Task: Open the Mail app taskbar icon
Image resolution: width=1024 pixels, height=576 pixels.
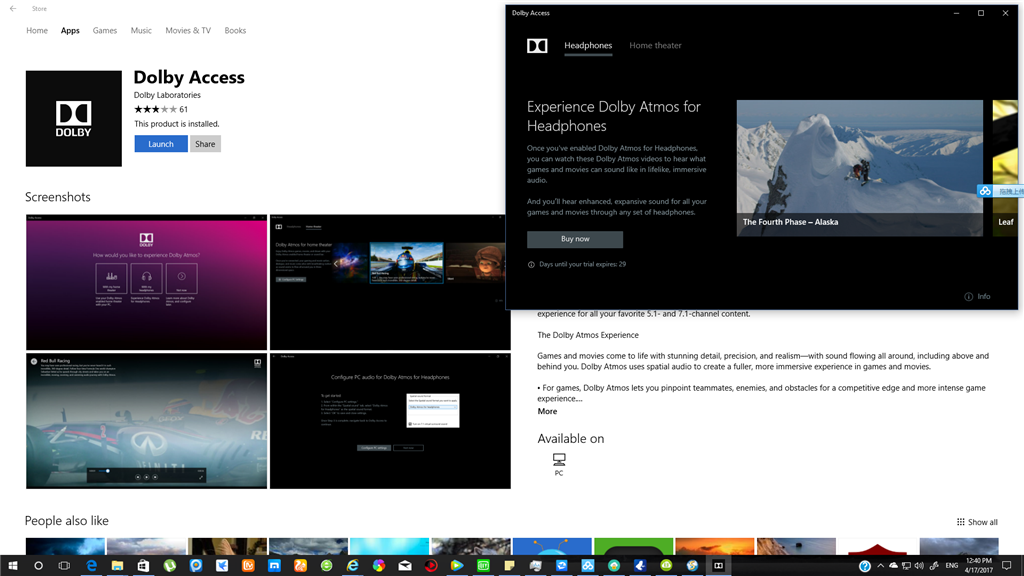Action: click(x=405, y=566)
